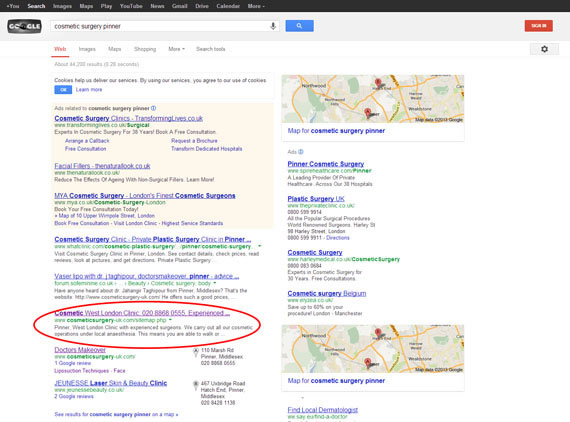Screen dimensions: 570x422
Task: Click the red Sign in button
Action: [x=538, y=26]
